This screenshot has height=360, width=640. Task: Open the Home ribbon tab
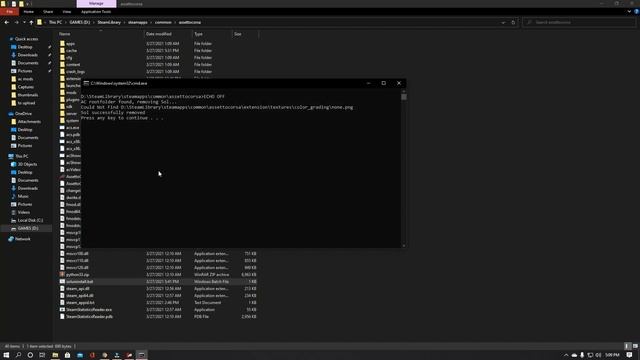pos(29,12)
